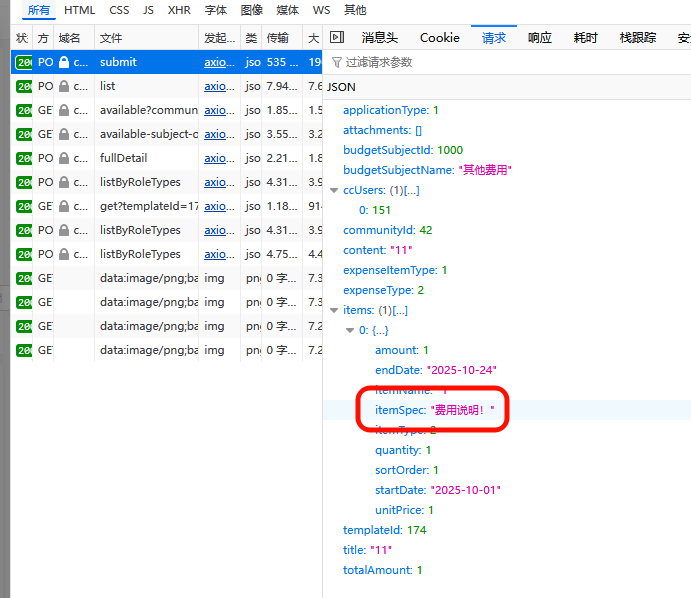This screenshot has width=691, height=598.
Task: Select the get?templateId request row
Action: coord(148,206)
